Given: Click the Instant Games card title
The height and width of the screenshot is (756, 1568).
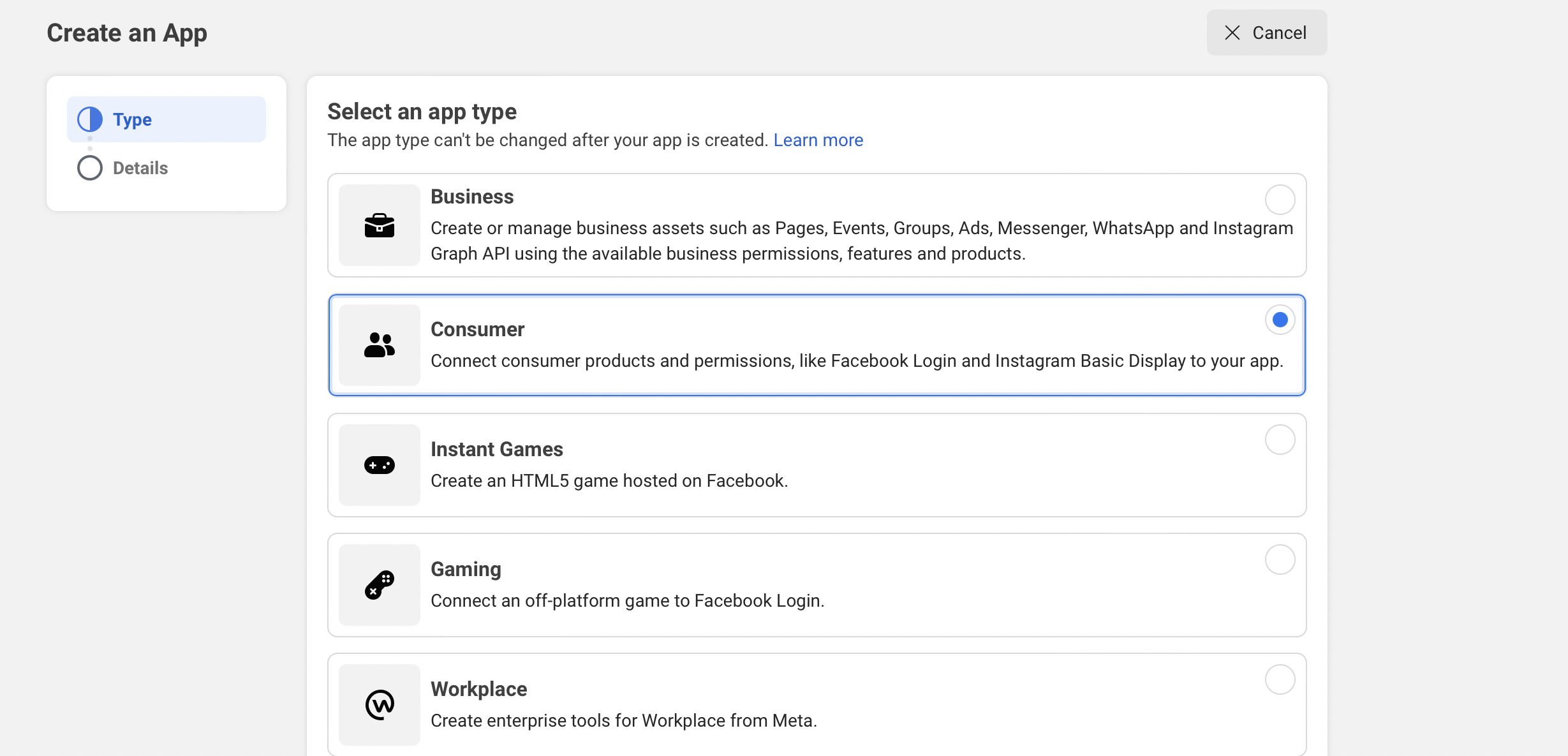Looking at the screenshot, I should [x=496, y=449].
